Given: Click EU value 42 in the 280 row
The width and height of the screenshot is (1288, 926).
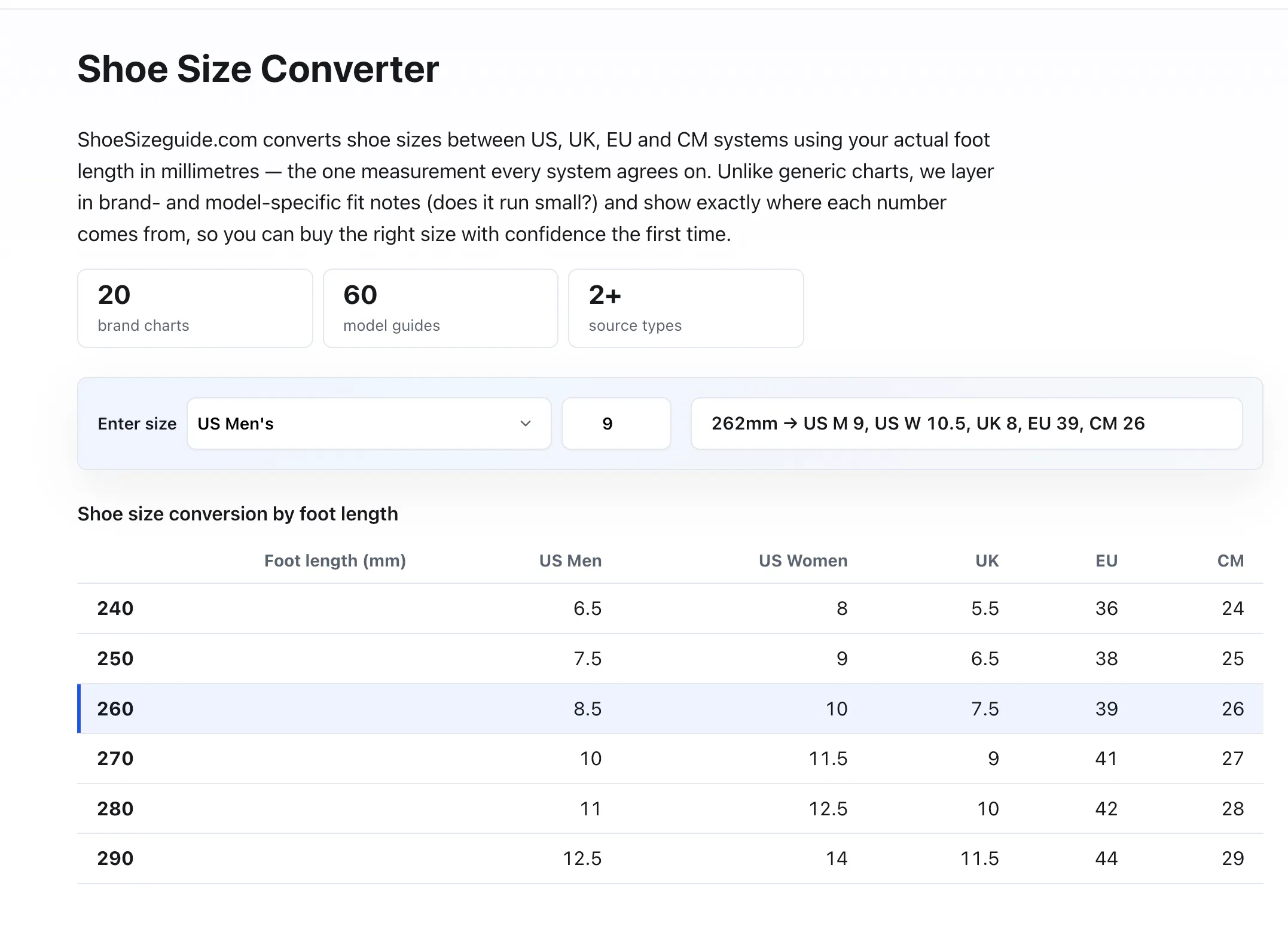Looking at the screenshot, I should click(1106, 809).
